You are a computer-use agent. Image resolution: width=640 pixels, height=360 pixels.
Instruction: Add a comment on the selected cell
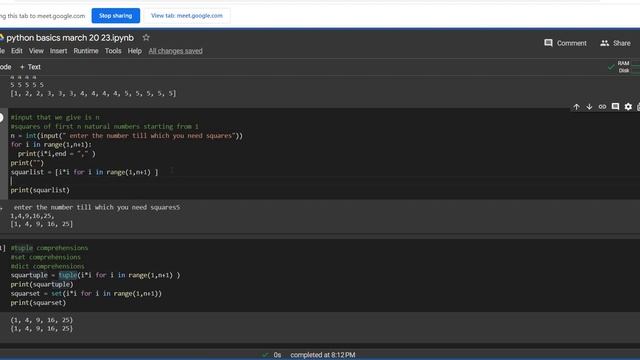615,107
